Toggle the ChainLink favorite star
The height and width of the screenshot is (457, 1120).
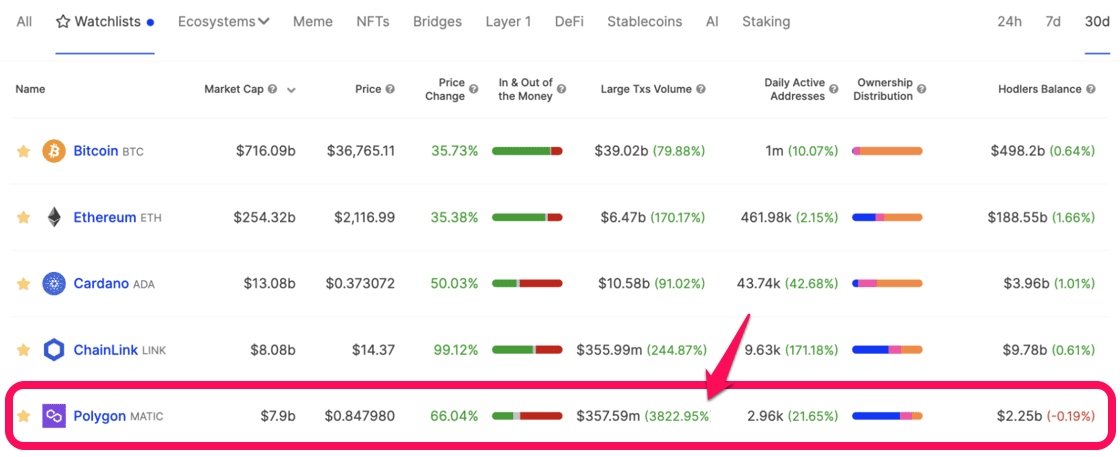tap(24, 350)
